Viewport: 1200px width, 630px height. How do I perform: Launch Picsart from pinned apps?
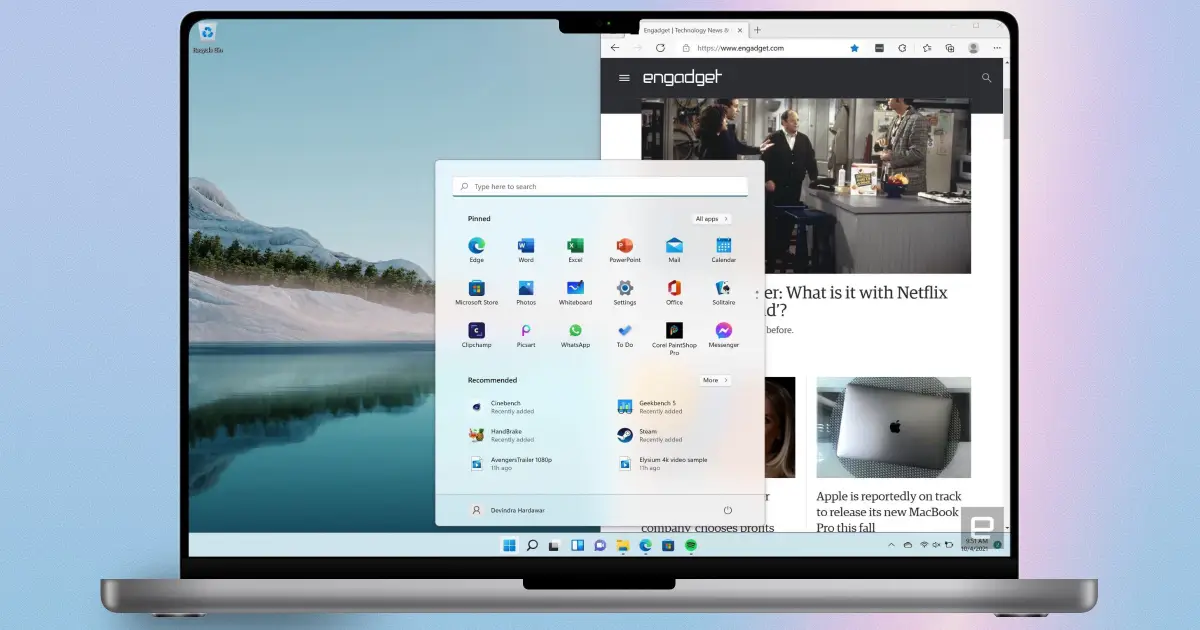[x=526, y=331]
